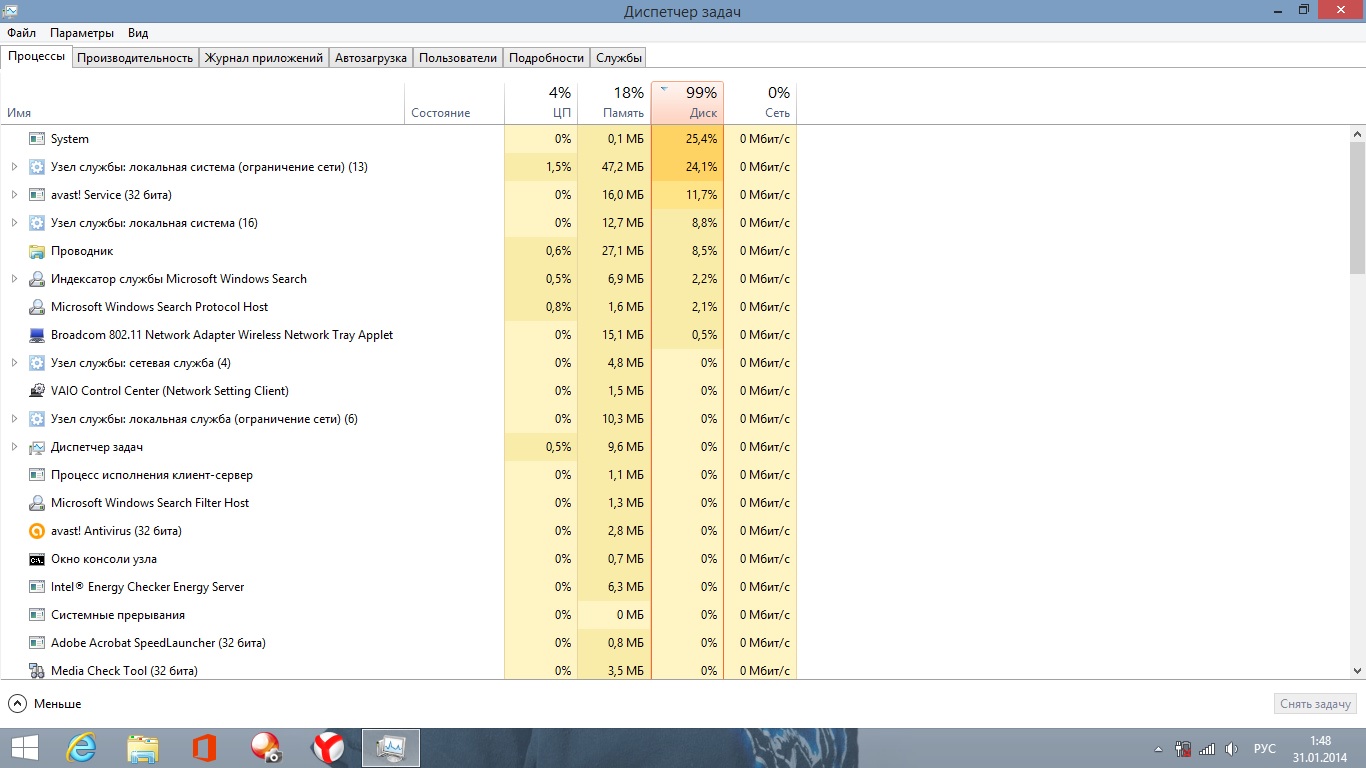This screenshot has height=768, width=1366.
Task: Expand the avast! Service process group
Action: pos(14,195)
